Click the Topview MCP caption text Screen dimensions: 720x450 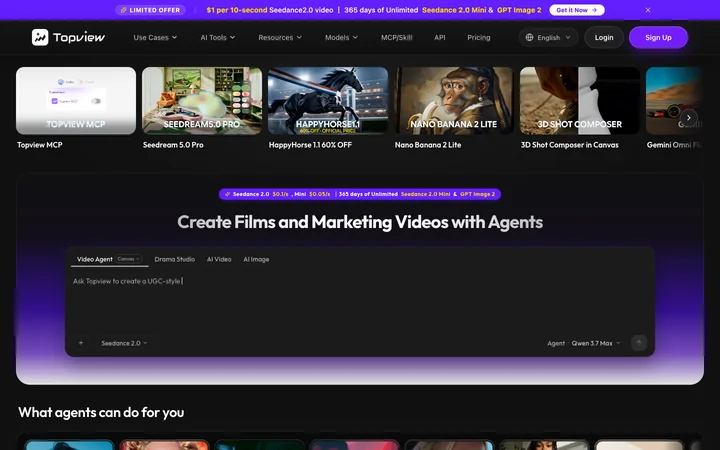coord(39,145)
